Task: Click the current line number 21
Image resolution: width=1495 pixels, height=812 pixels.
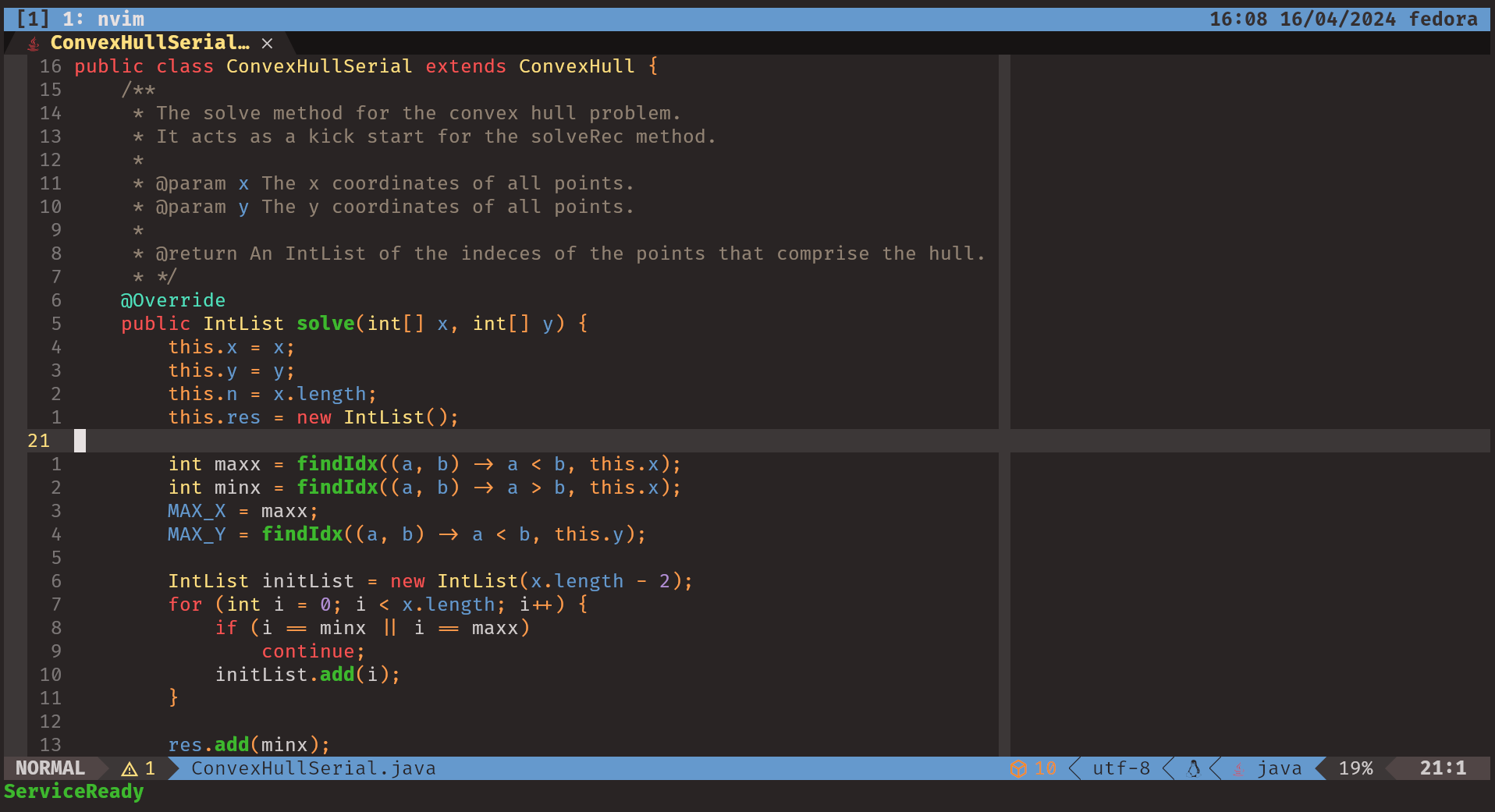Action: tap(39, 441)
